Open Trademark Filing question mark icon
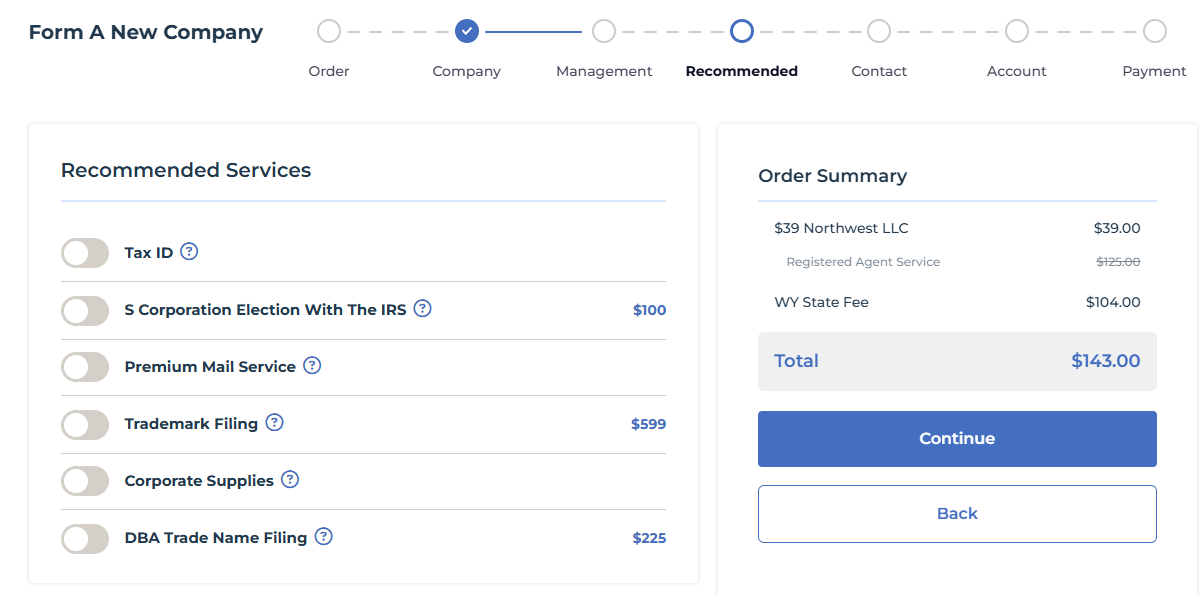 tap(274, 422)
